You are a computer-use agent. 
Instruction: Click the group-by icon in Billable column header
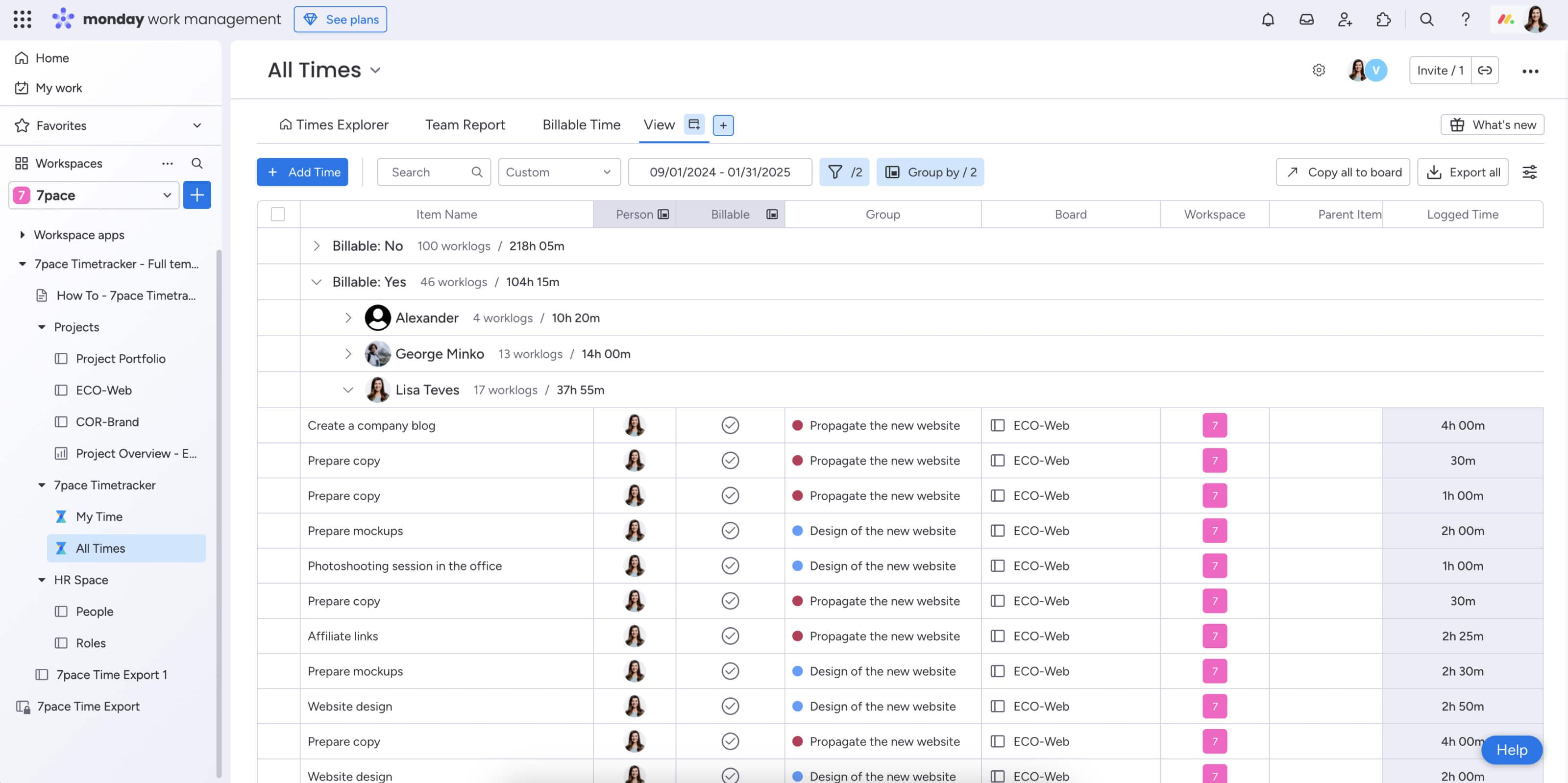tap(771, 214)
